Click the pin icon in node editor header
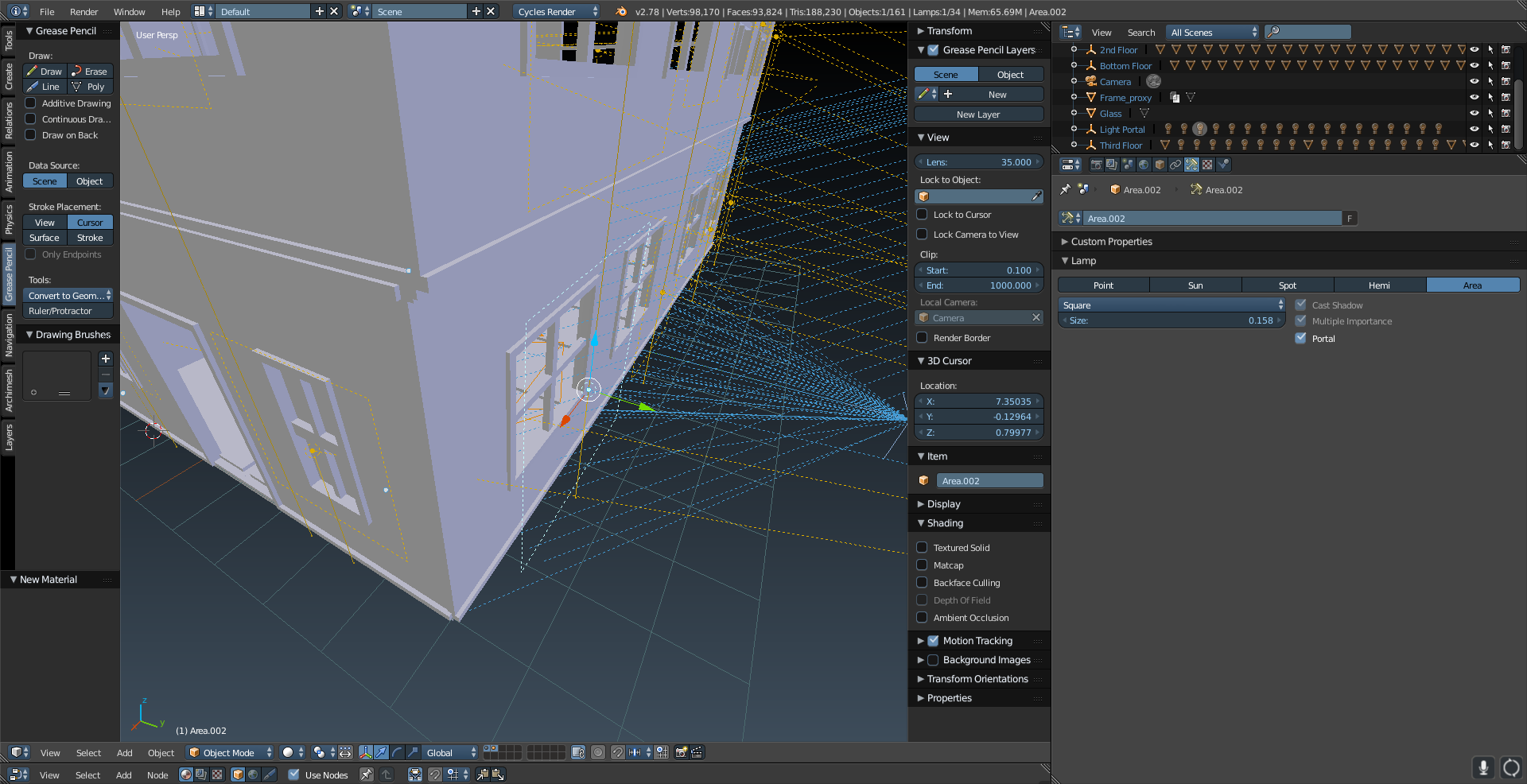1527x784 pixels. [366, 774]
